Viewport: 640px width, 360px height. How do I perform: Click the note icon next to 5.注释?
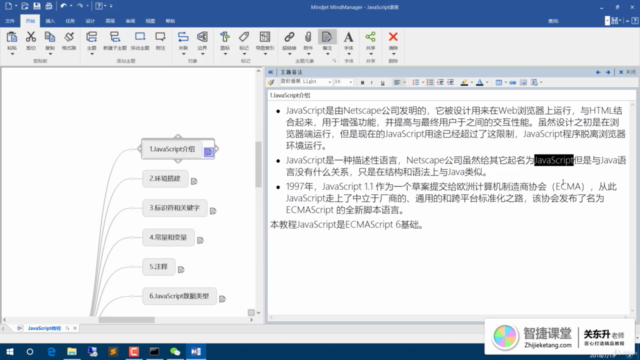tap(181, 269)
